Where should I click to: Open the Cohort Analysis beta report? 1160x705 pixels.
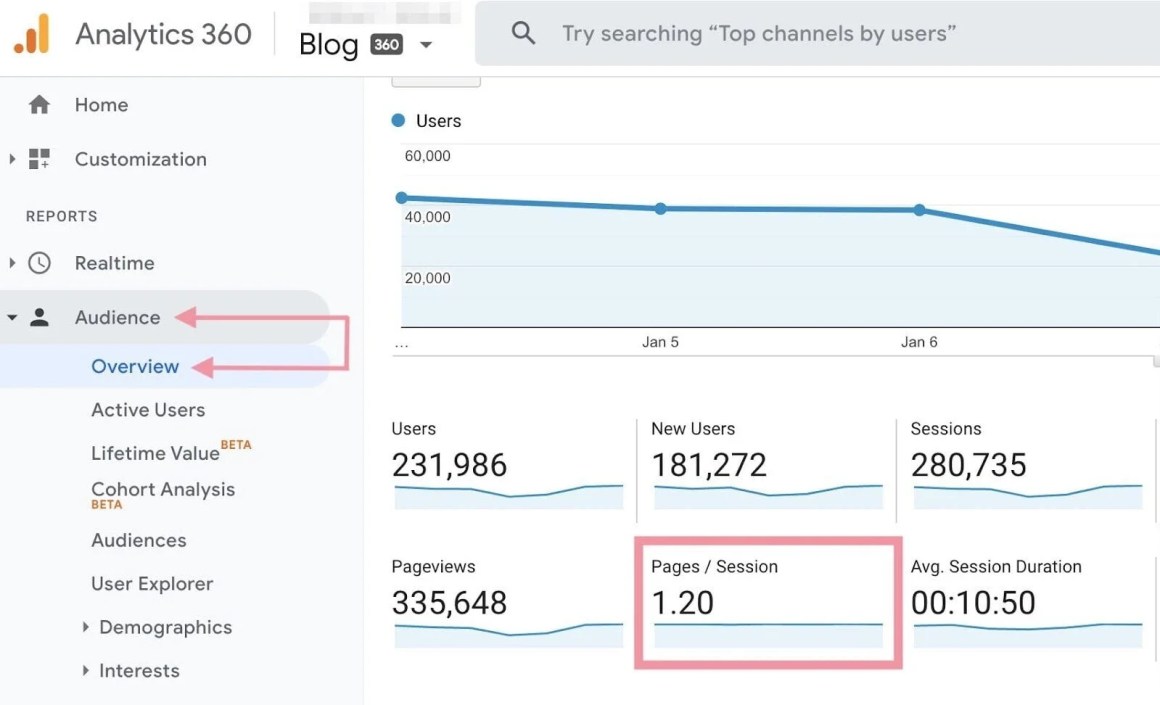pos(162,490)
